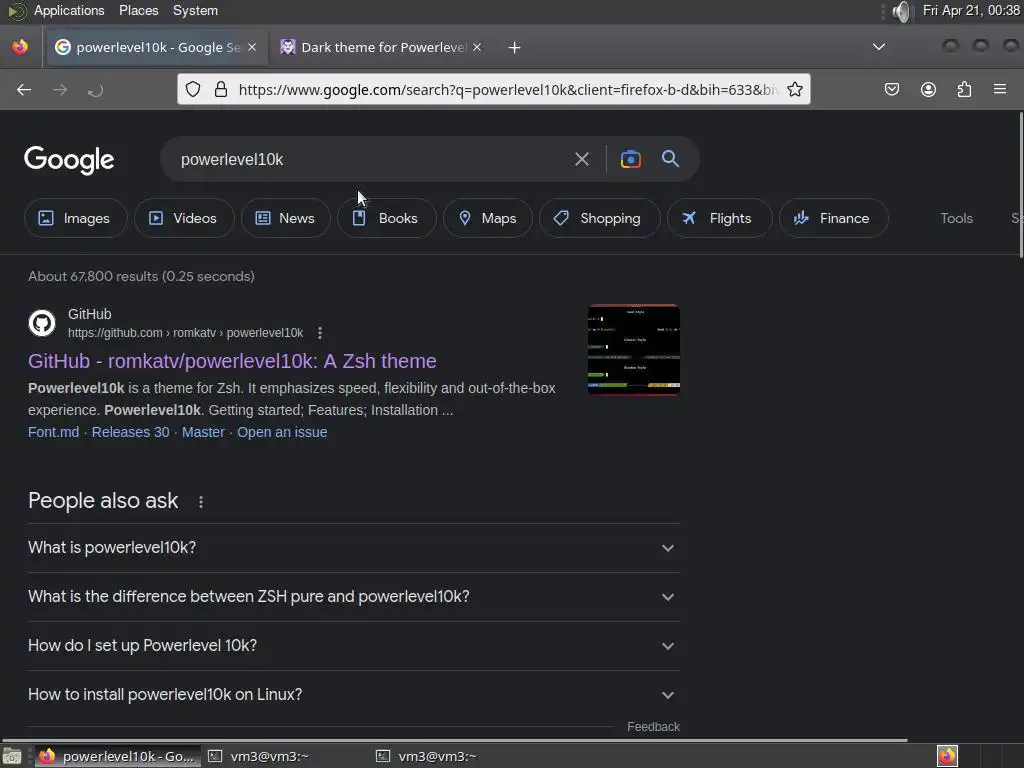Screen dimensions: 1024x768
Task: Open second vm3@vm3:~ terminal in taskbar
Action: [x=426, y=756]
